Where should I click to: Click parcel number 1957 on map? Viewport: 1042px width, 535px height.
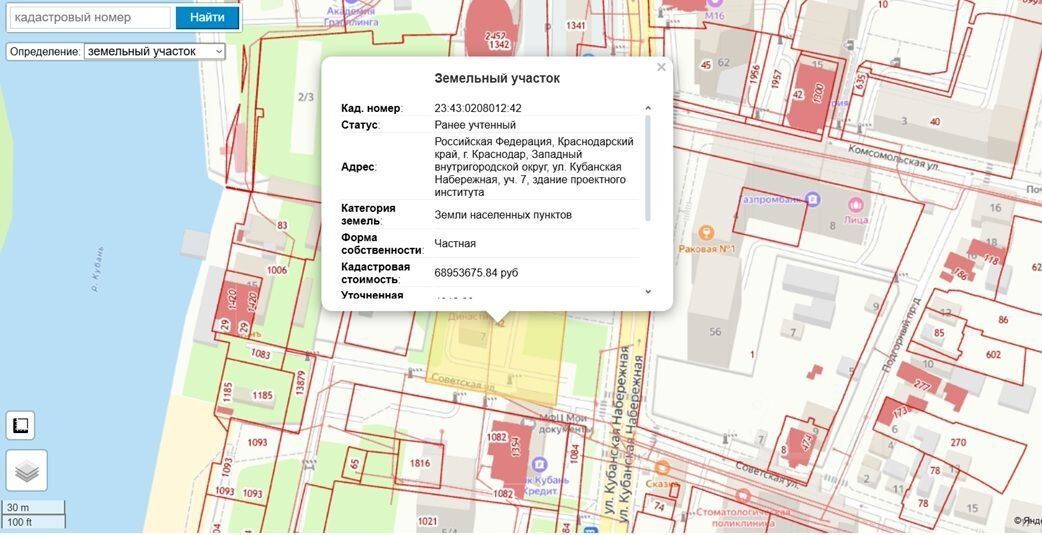777,78
